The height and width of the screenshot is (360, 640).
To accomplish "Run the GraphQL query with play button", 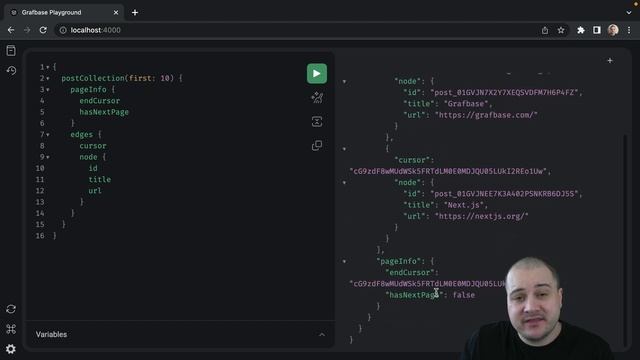I will (317, 73).
